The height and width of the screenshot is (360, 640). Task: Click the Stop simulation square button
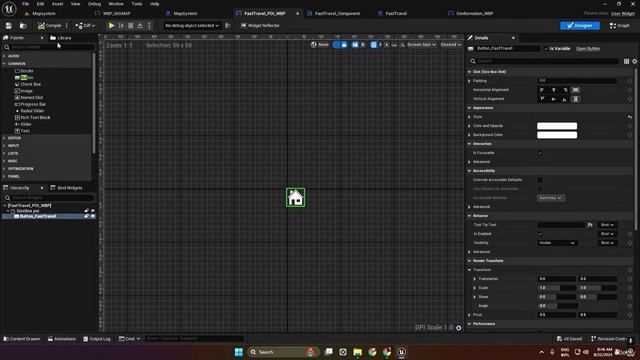(131, 26)
